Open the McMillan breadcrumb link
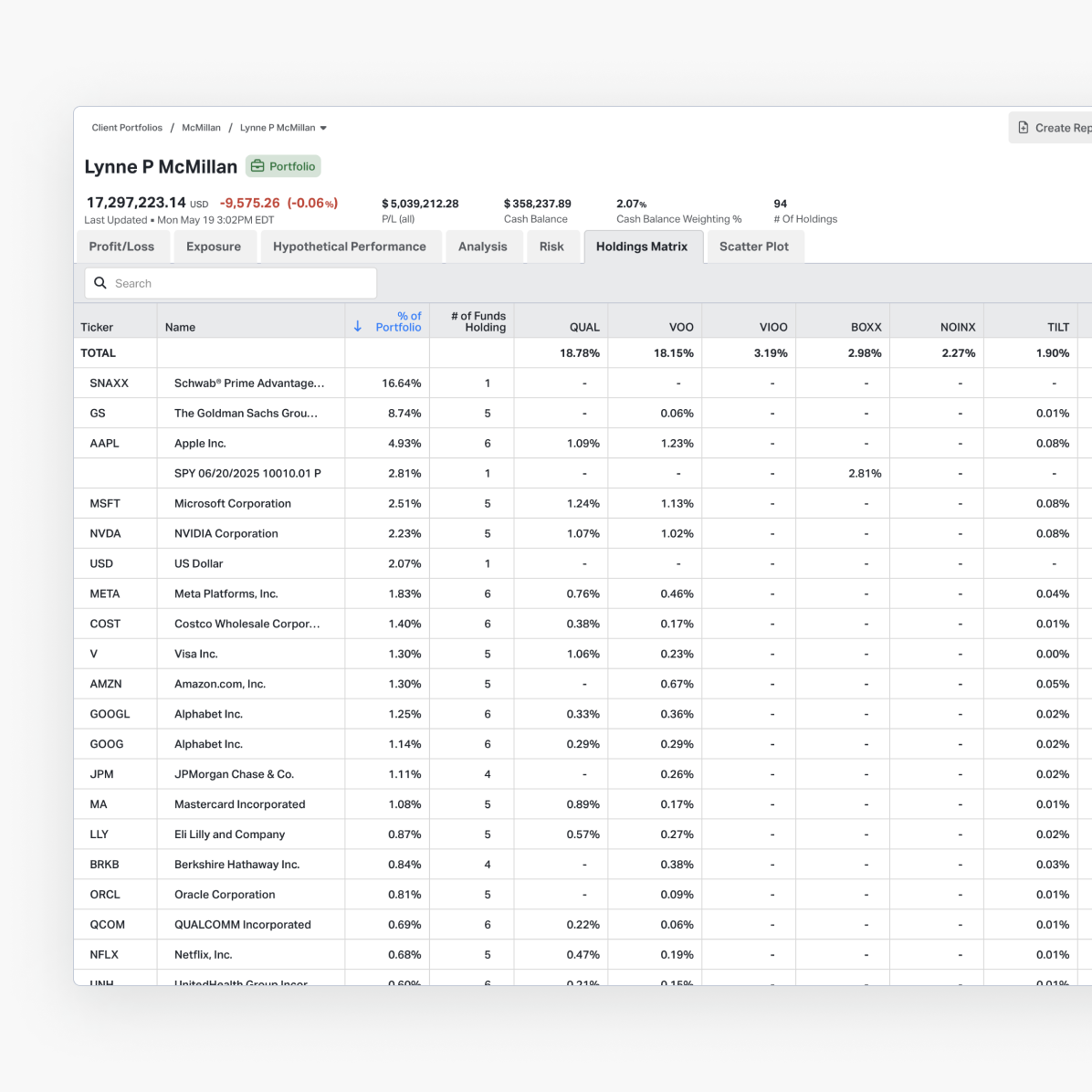1092x1092 pixels. click(201, 128)
